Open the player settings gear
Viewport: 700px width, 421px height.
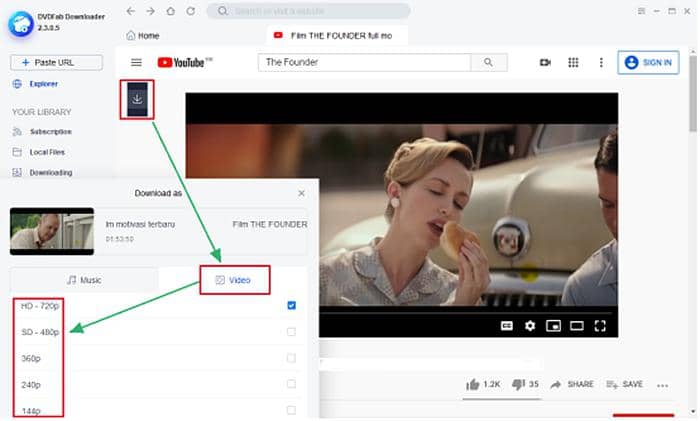pyautogui.click(x=530, y=326)
